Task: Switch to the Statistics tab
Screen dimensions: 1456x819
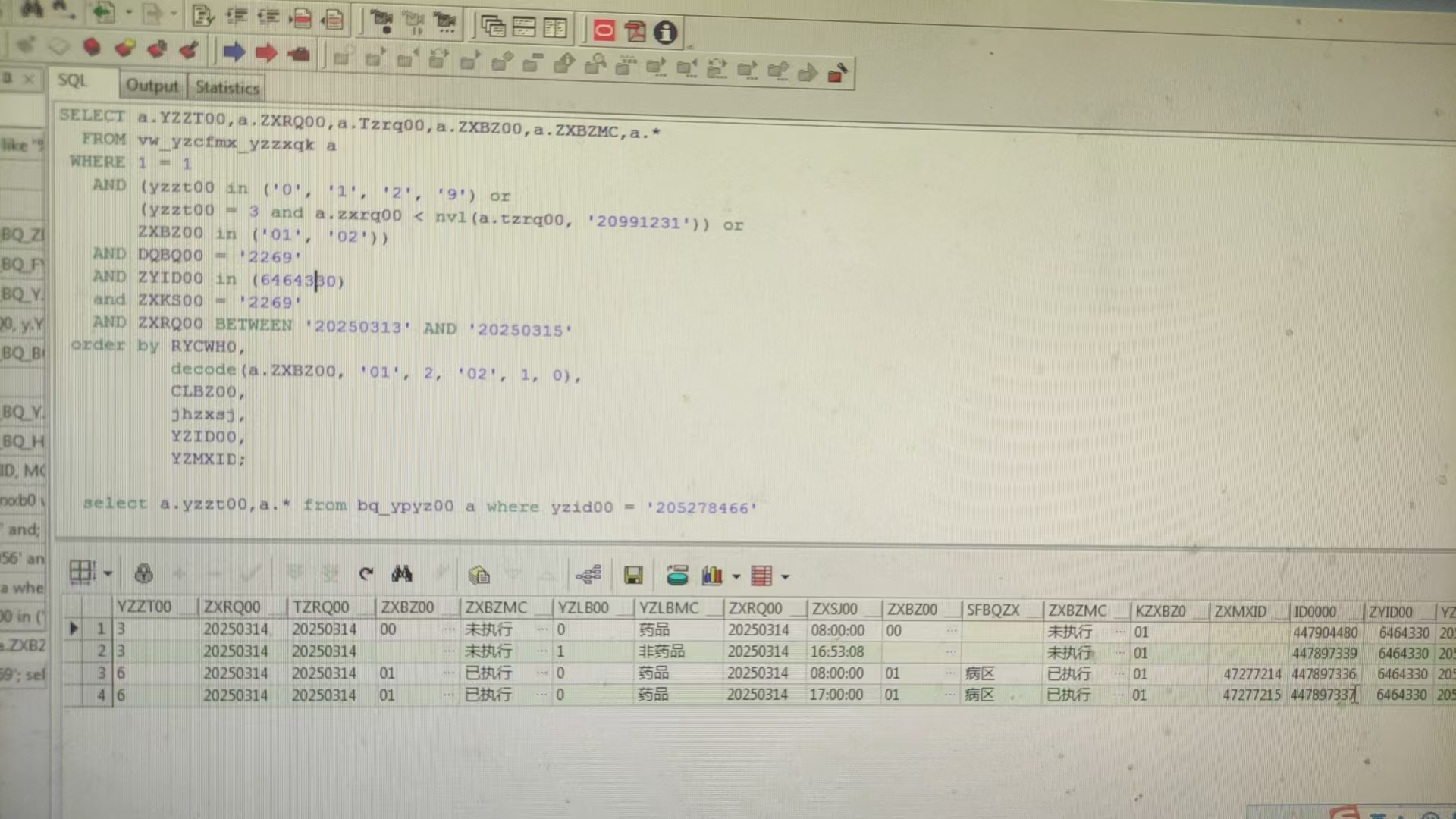Action: (x=227, y=88)
